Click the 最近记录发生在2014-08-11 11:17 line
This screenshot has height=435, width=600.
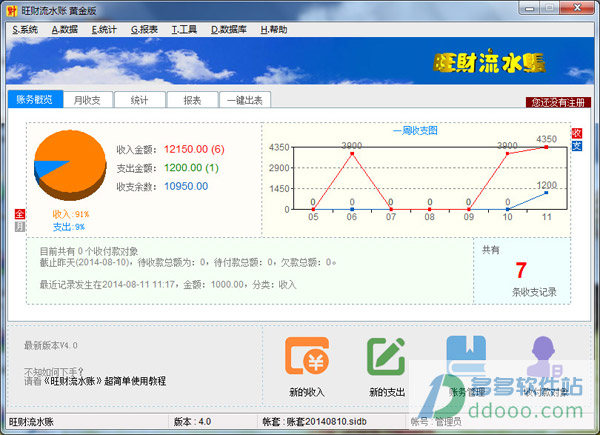(168, 285)
